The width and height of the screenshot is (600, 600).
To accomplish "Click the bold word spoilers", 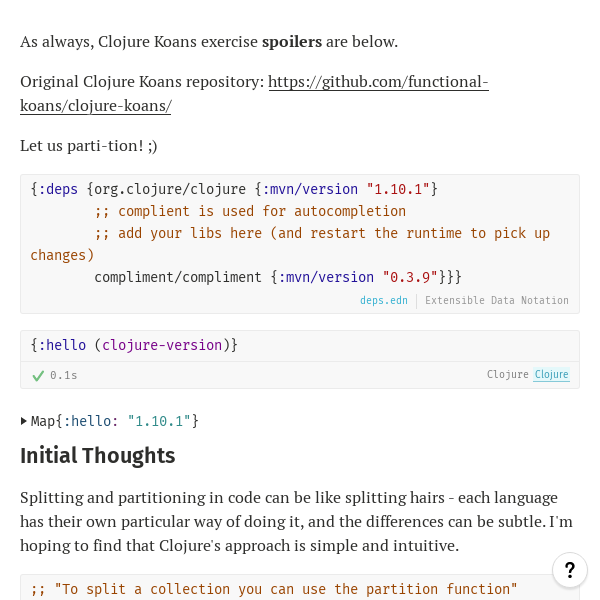I will tap(292, 42).
